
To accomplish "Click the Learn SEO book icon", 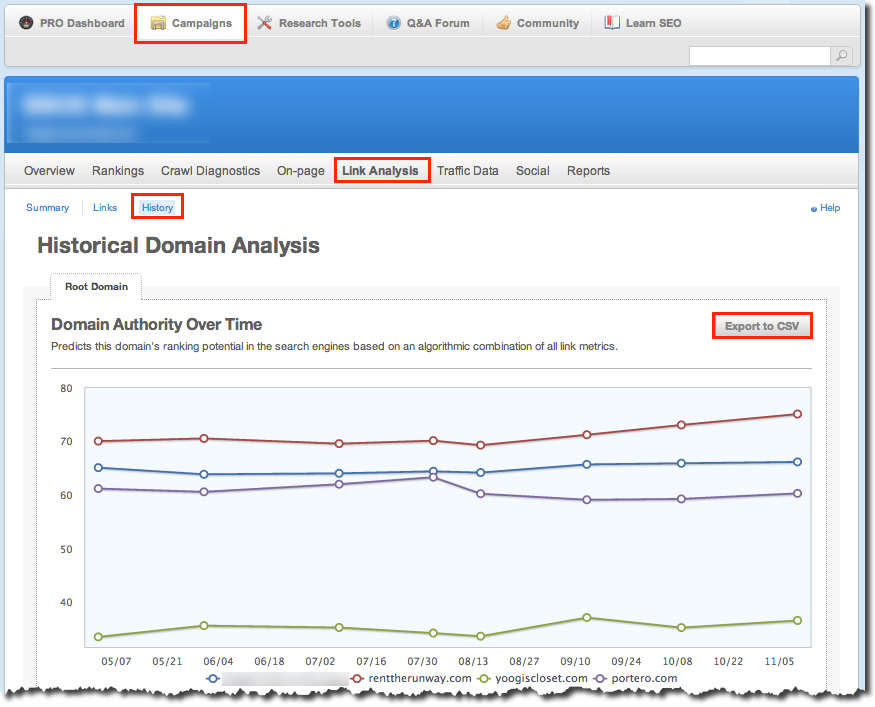I will point(612,23).
